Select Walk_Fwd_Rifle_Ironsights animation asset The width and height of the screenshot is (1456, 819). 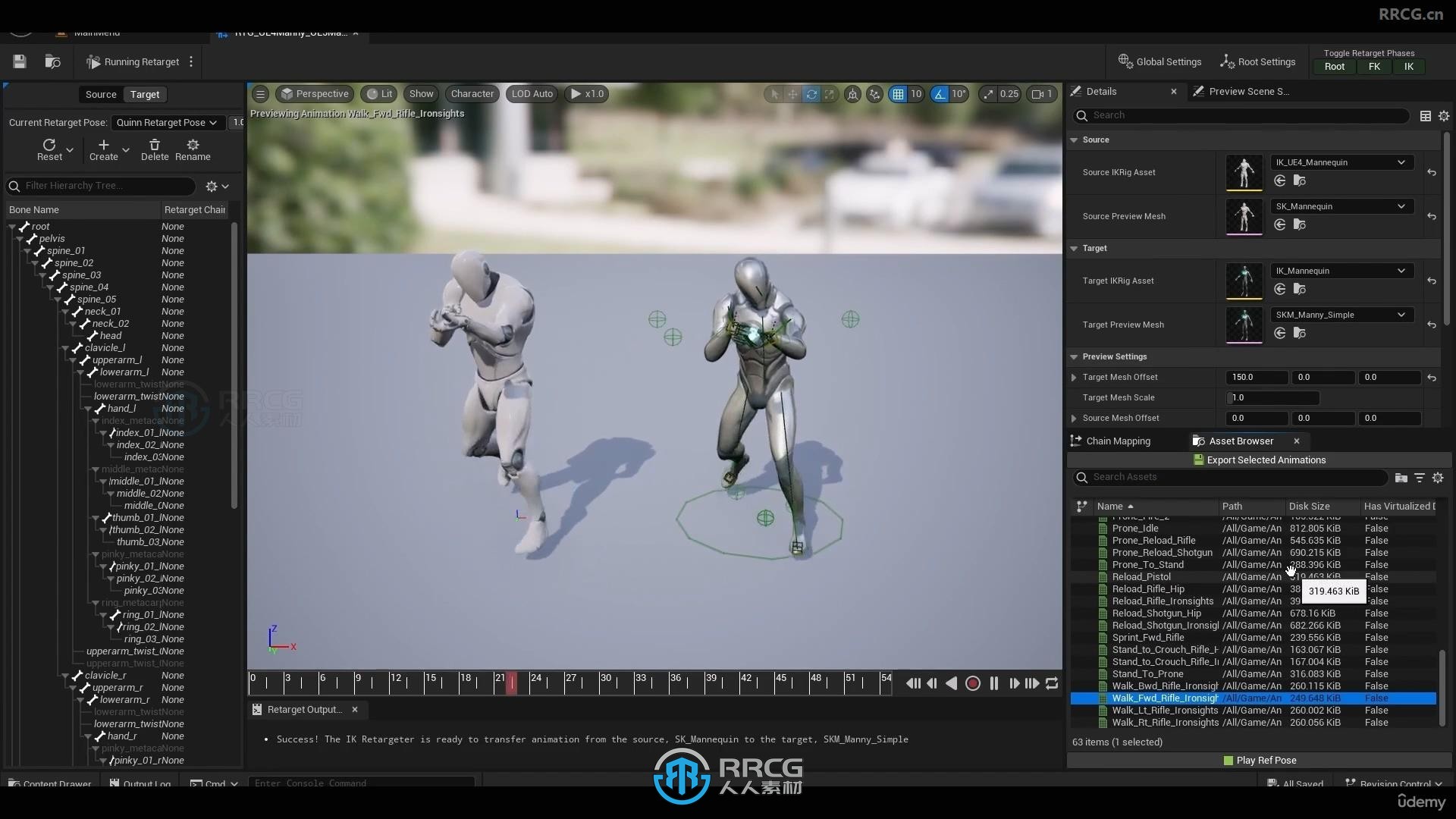point(1165,697)
